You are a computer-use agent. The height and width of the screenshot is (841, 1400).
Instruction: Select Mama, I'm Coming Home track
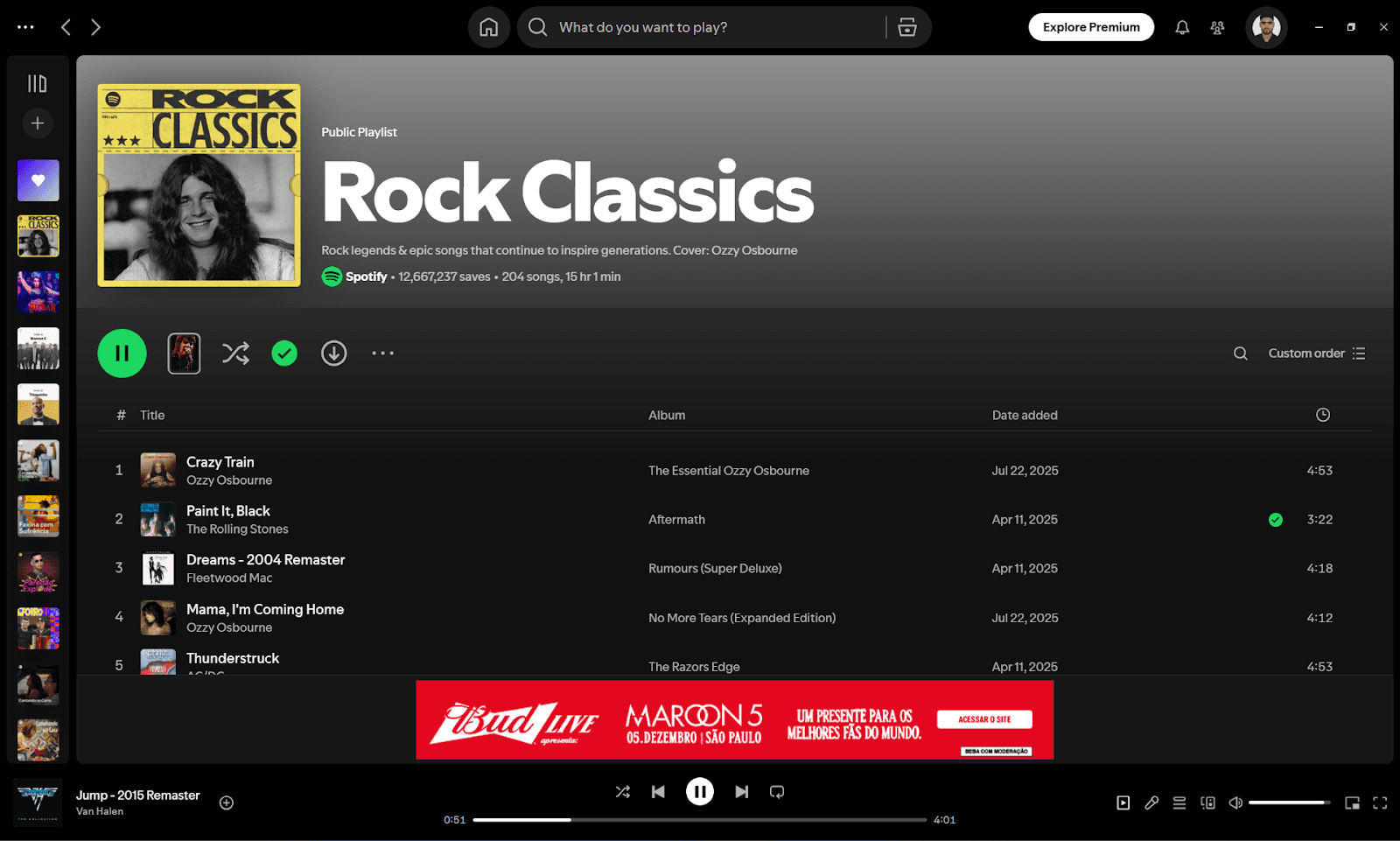coord(265,609)
